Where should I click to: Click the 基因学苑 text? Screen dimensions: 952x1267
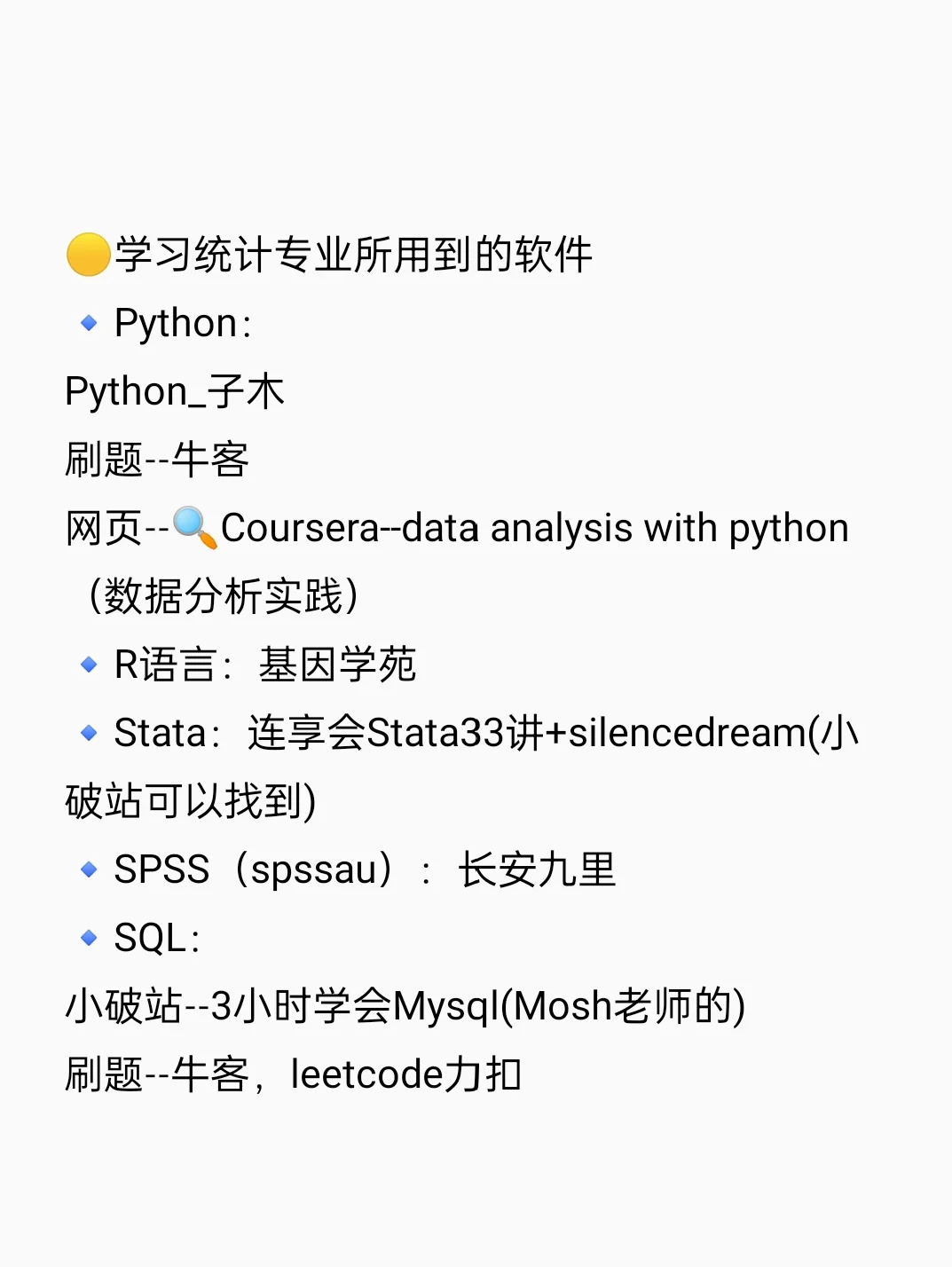click(337, 665)
